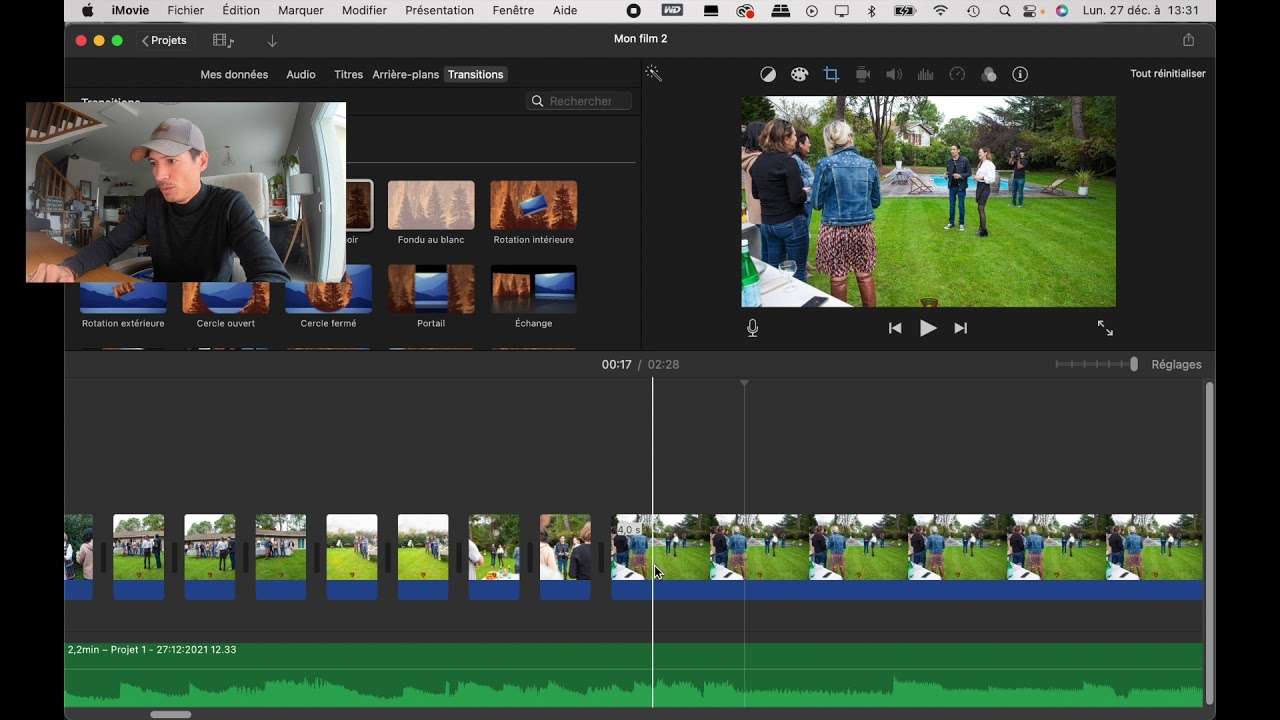Switch to Mes données tab
This screenshot has width=1280, height=720.
pos(234,75)
